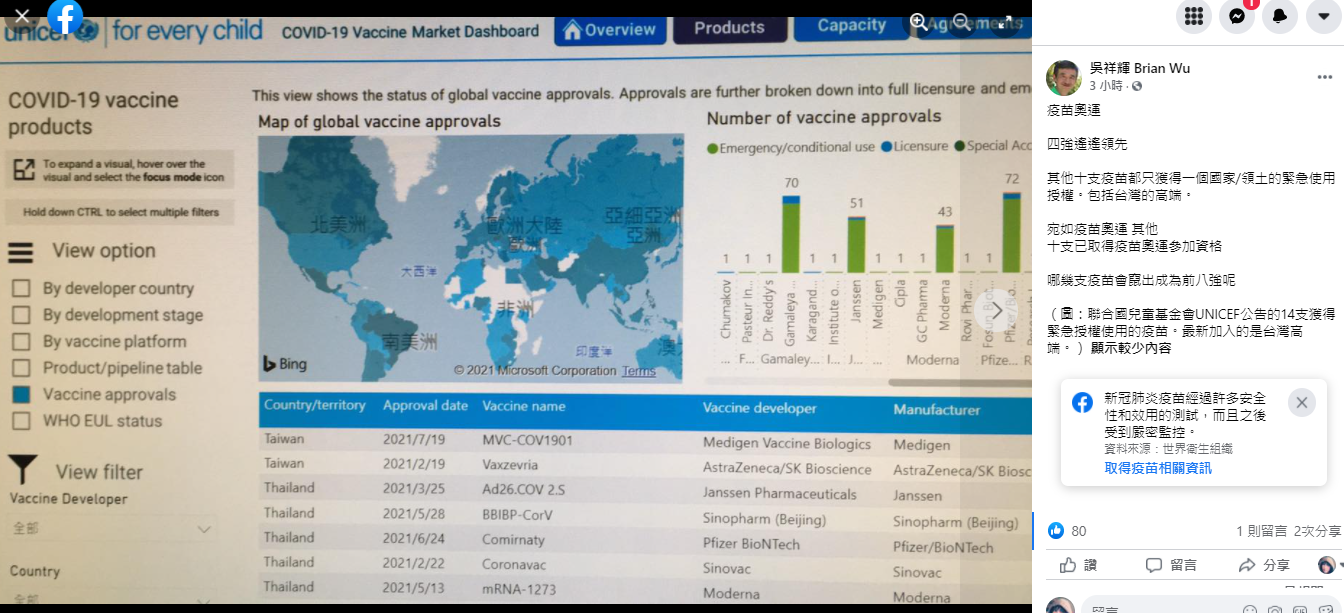
Task: Open the account dropdown arrow
Action: 1324,17
